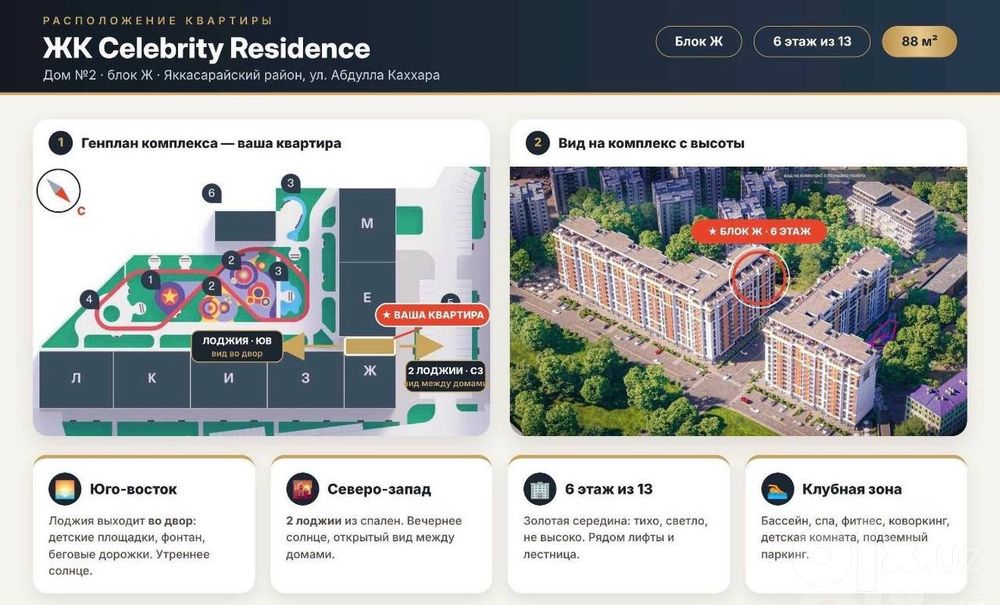This screenshot has height=605, width=1000.
Task: Click the red БЛОК Ж · 6 ЭТАЖ tag
Action: [759, 231]
